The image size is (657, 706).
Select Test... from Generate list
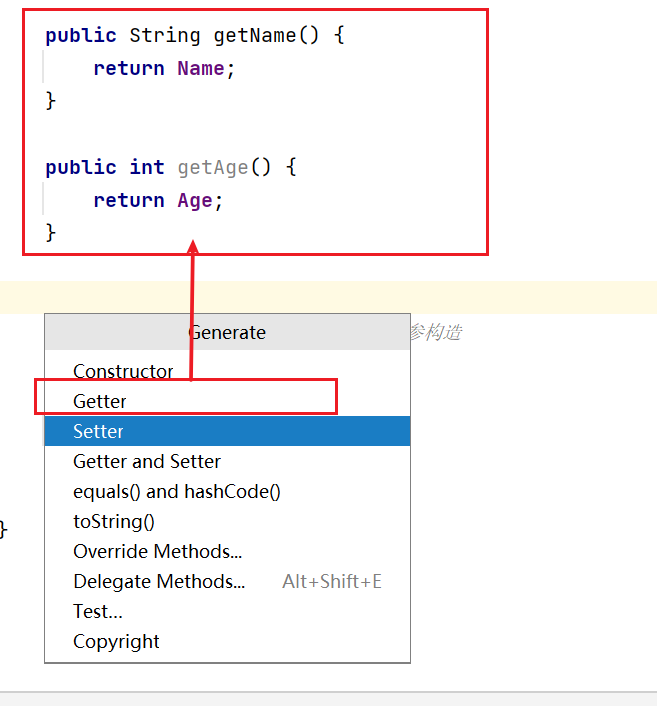click(227, 611)
